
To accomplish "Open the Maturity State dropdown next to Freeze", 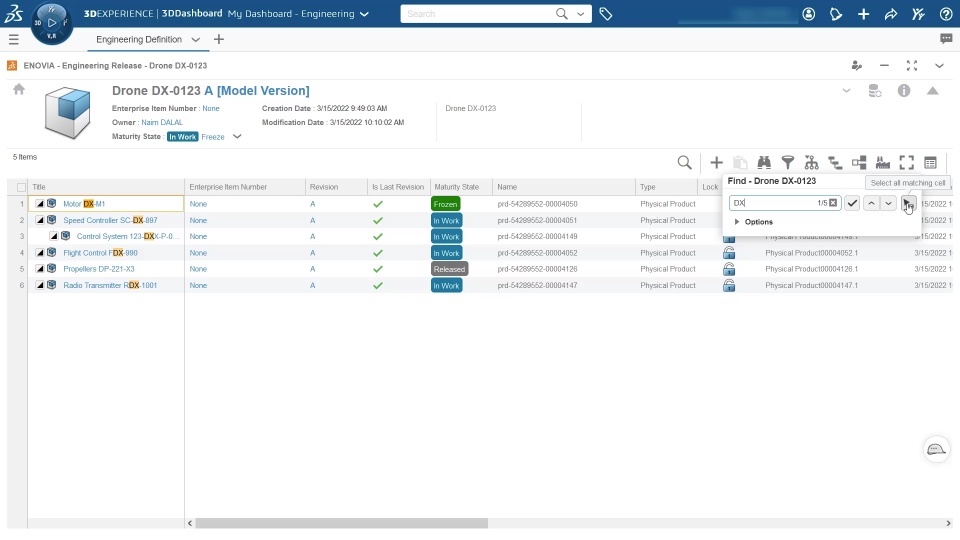I will pos(237,137).
